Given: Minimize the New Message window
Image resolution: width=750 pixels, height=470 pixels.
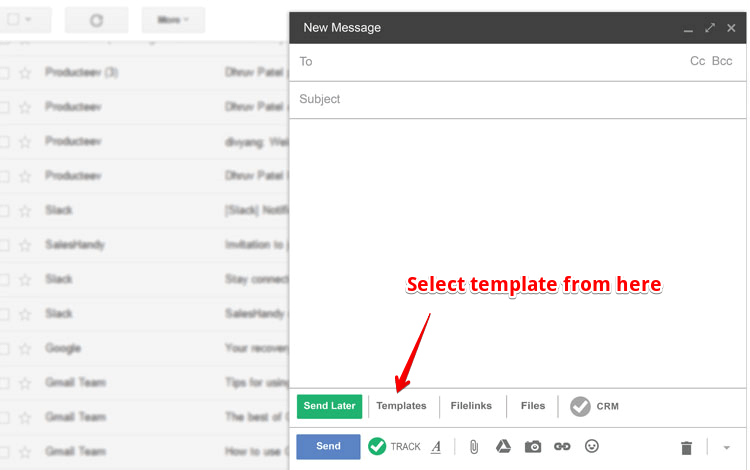Looking at the screenshot, I should (688, 29).
